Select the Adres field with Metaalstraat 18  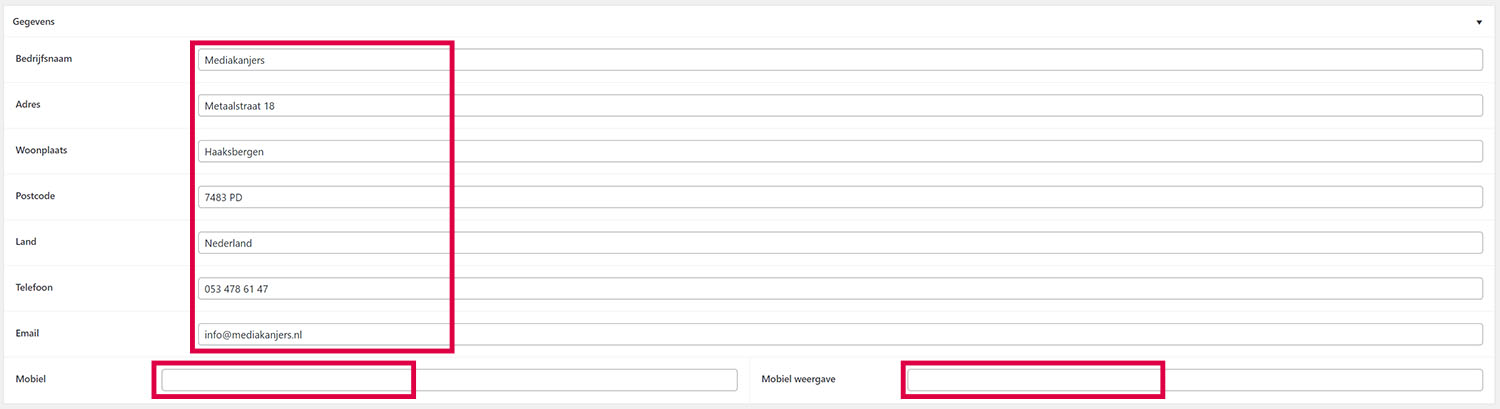840,106
